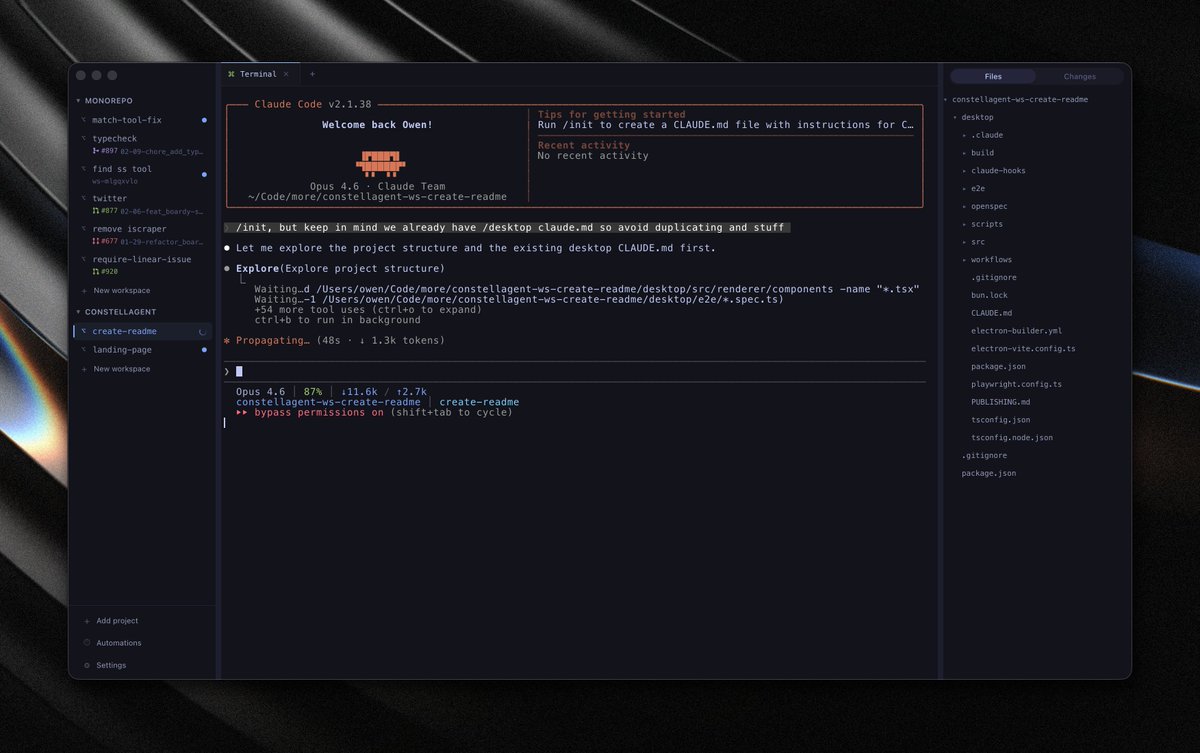Expand the scripts folder
1200x753 pixels.
pyautogui.click(x=965, y=224)
